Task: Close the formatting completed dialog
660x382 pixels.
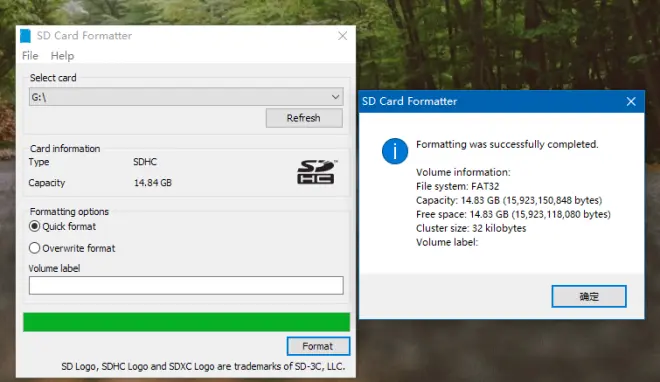Action: (631, 101)
